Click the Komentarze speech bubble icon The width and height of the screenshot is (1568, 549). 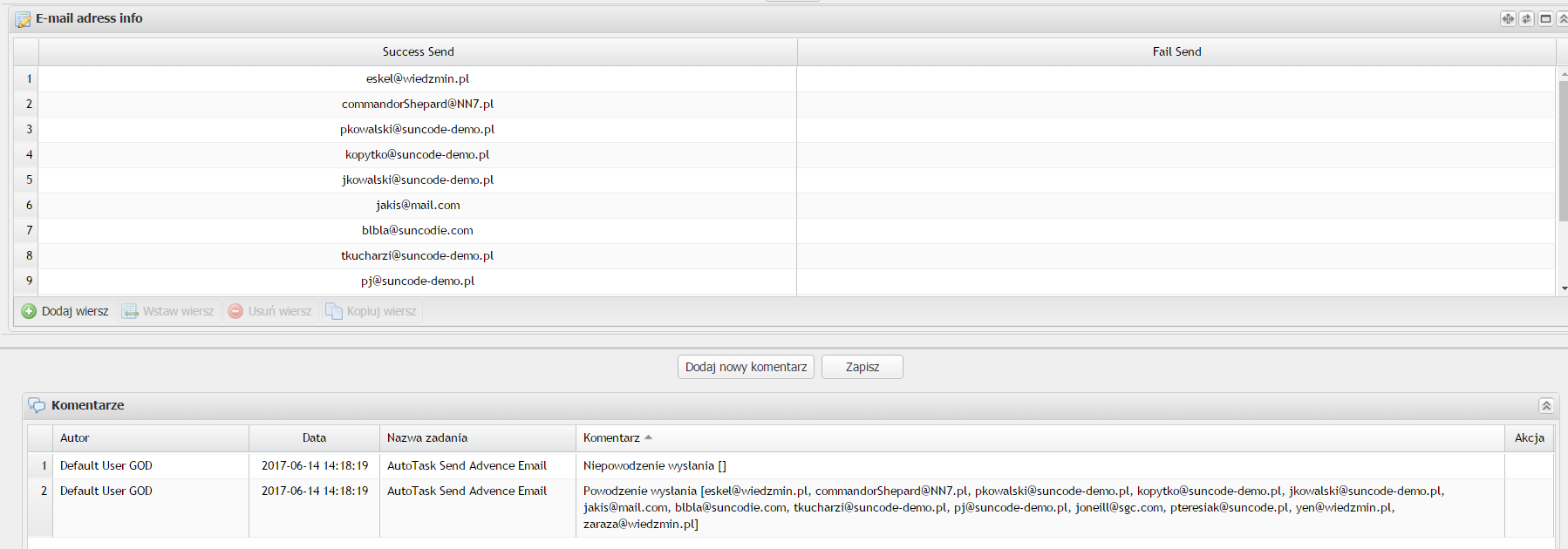37,405
